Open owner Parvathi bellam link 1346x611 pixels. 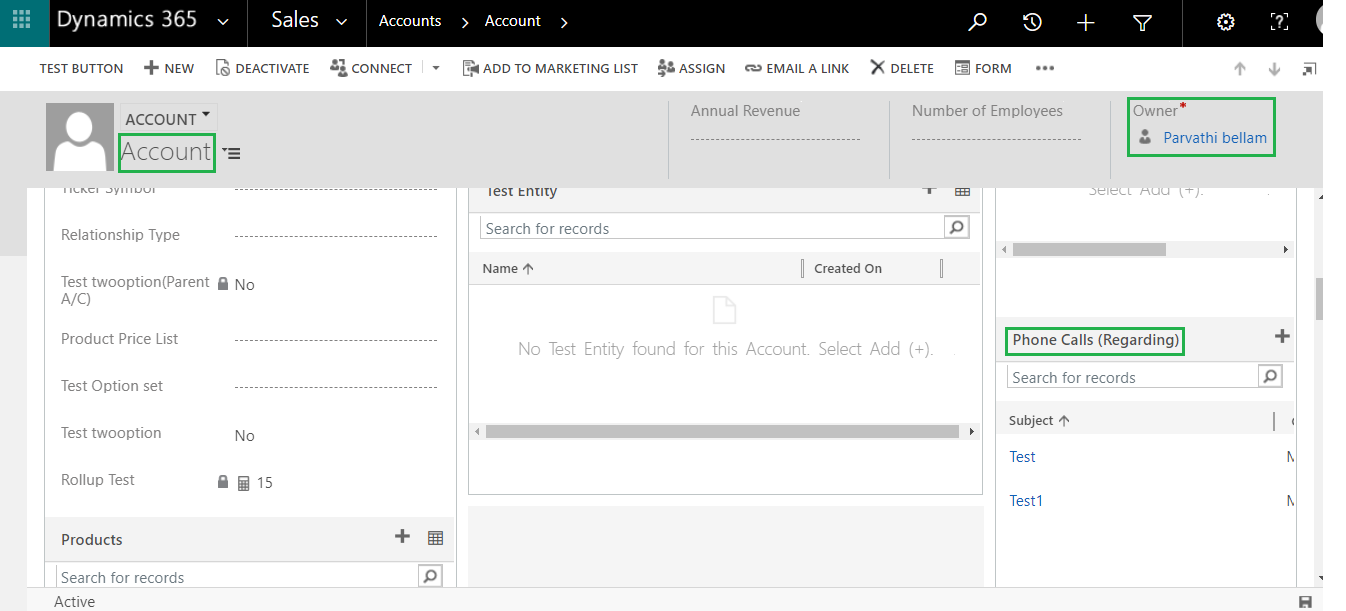click(x=1215, y=138)
